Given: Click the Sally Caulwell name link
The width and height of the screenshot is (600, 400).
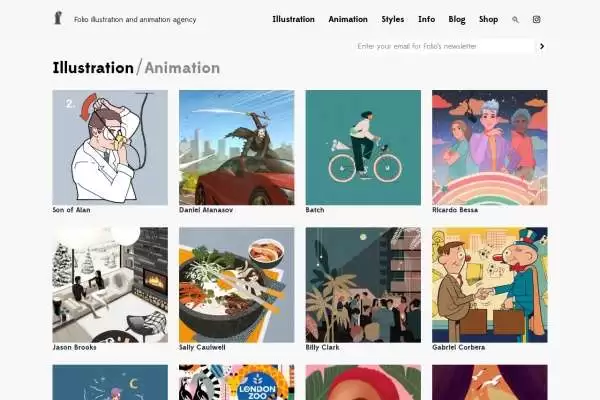Looking at the screenshot, I should pyautogui.click(x=202, y=347).
